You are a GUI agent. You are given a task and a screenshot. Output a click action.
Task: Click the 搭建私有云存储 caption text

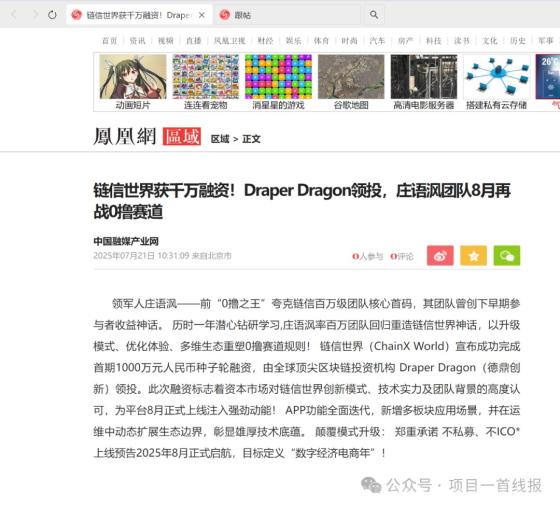[x=496, y=105]
